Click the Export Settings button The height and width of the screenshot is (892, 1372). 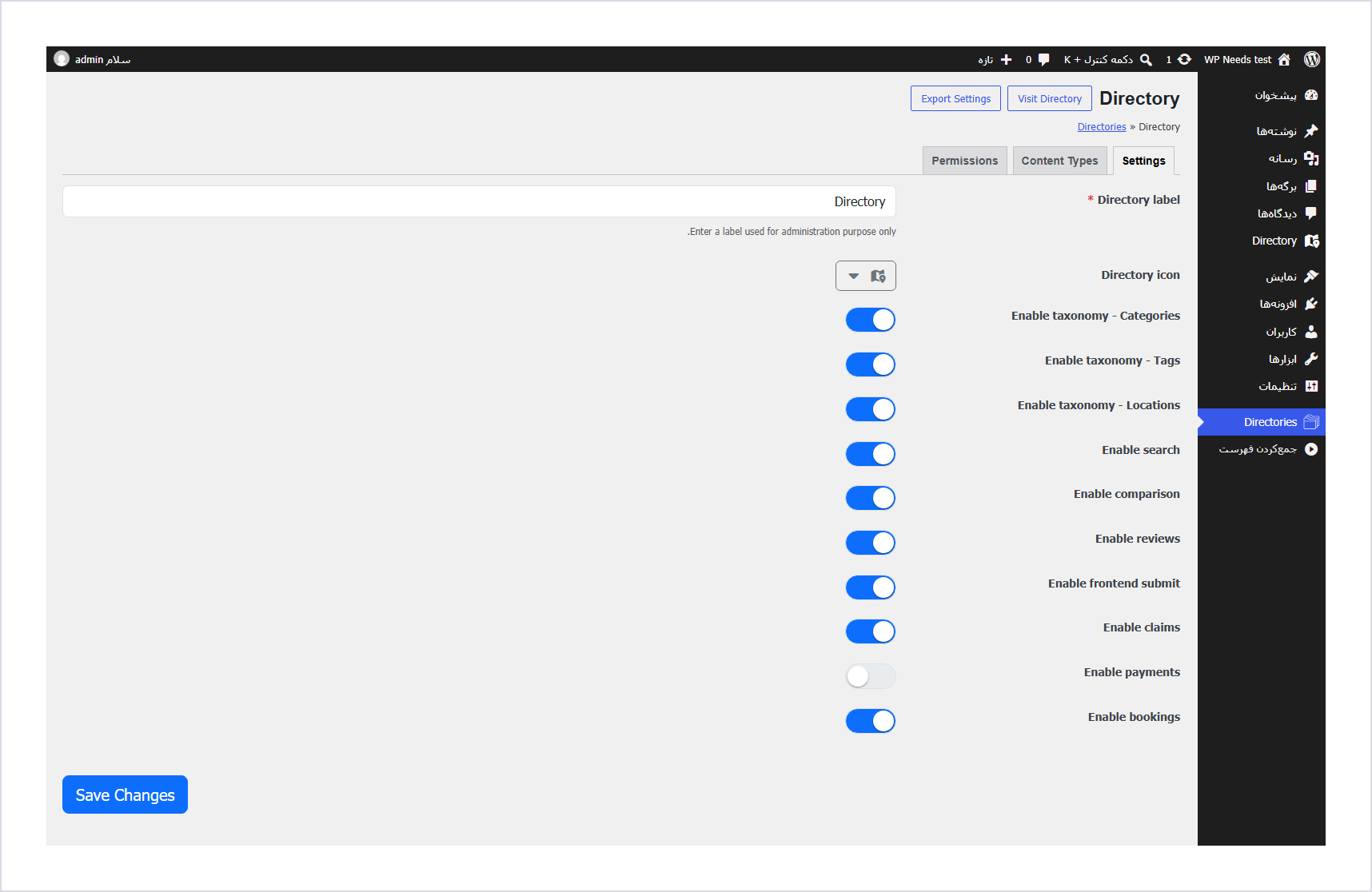955,98
